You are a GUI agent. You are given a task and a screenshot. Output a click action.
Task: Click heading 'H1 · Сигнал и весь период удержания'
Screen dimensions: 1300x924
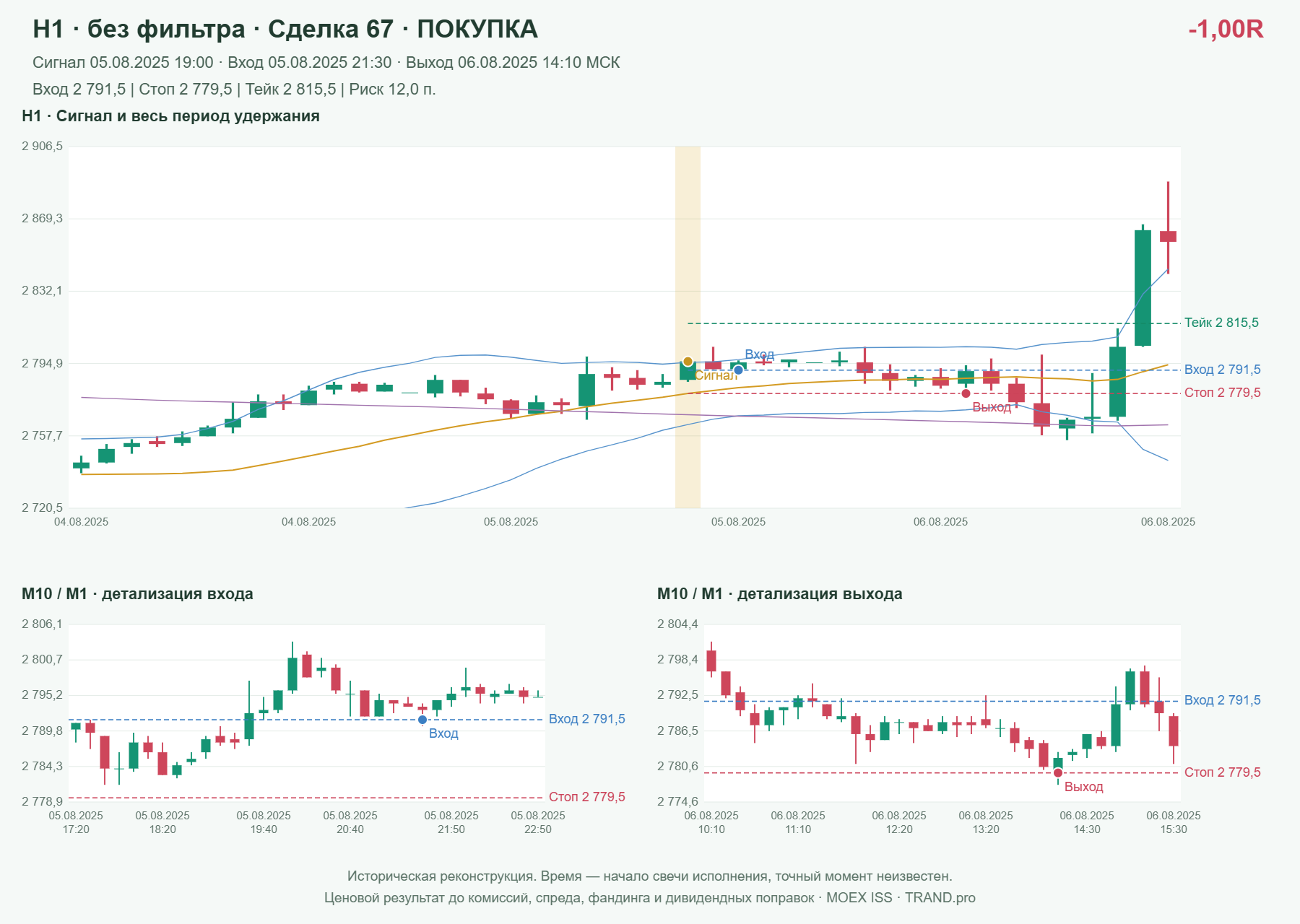coord(170,116)
